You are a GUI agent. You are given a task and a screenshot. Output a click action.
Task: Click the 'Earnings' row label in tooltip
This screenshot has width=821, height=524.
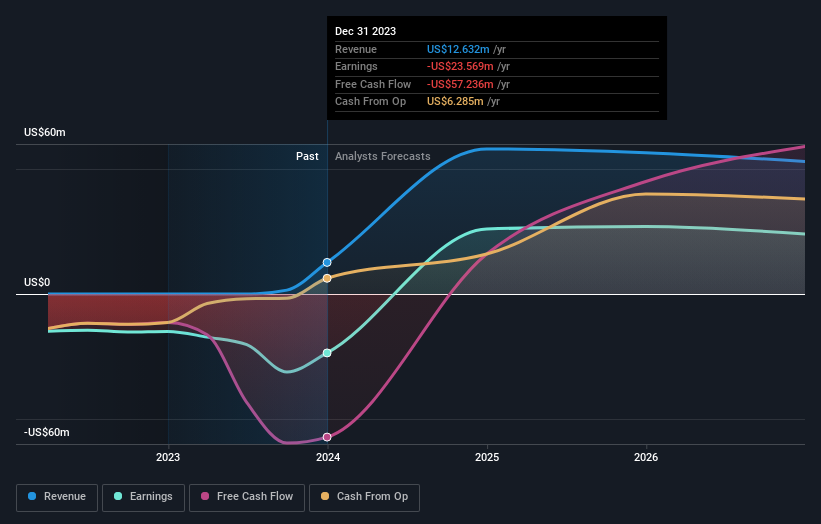click(x=356, y=66)
